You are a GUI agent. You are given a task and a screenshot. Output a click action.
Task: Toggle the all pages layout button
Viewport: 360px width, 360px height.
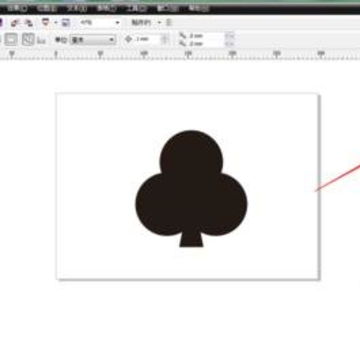28,40
